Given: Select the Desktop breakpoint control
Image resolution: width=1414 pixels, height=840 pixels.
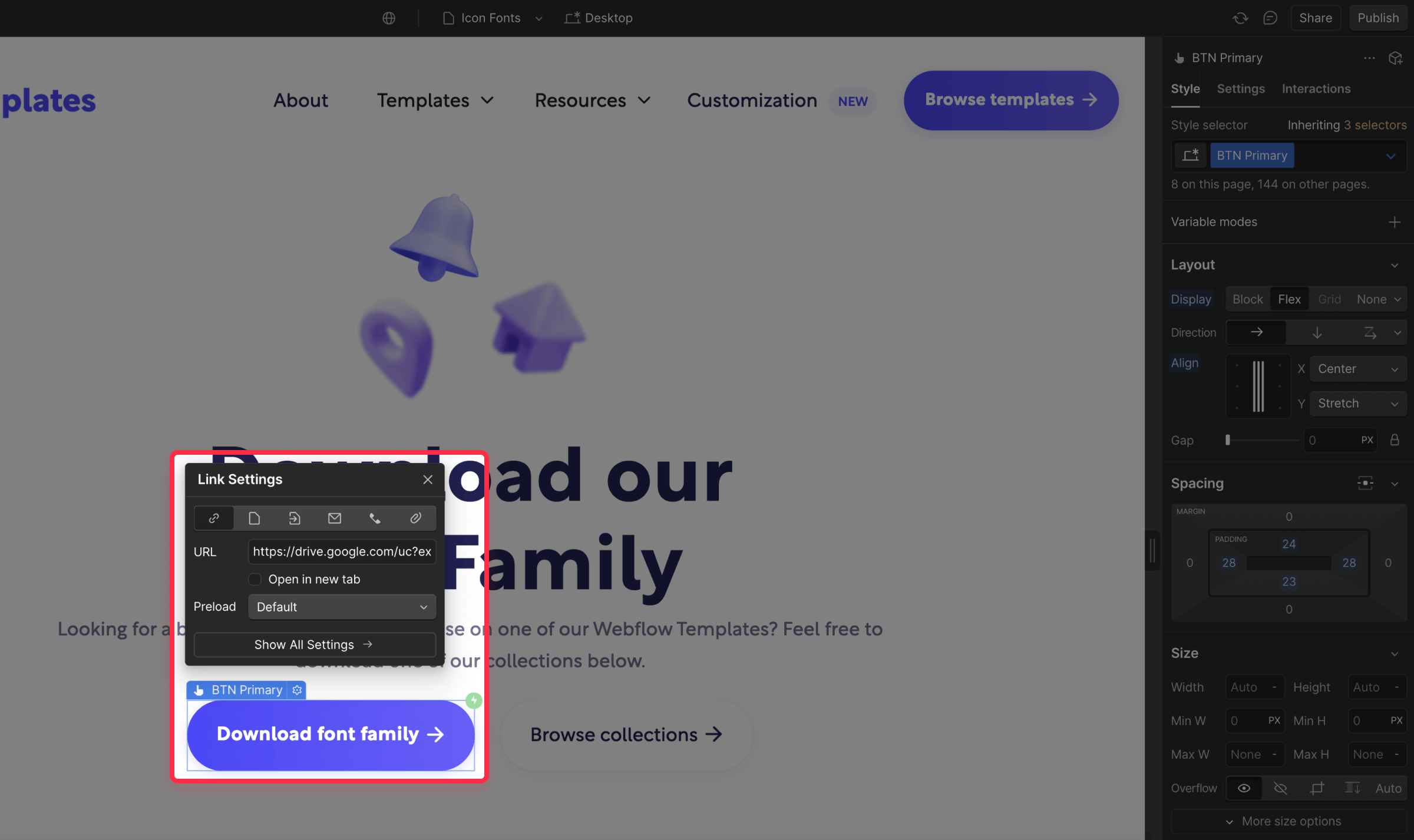Looking at the screenshot, I should pos(599,18).
